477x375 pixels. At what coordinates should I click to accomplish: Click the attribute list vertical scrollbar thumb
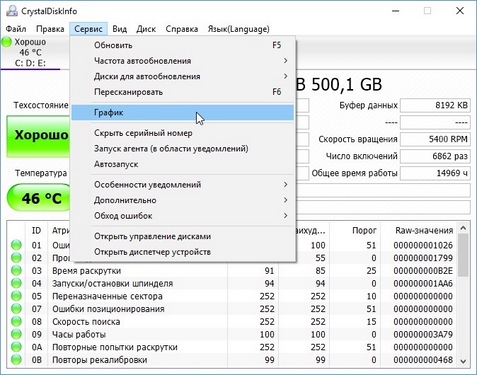click(x=463, y=255)
